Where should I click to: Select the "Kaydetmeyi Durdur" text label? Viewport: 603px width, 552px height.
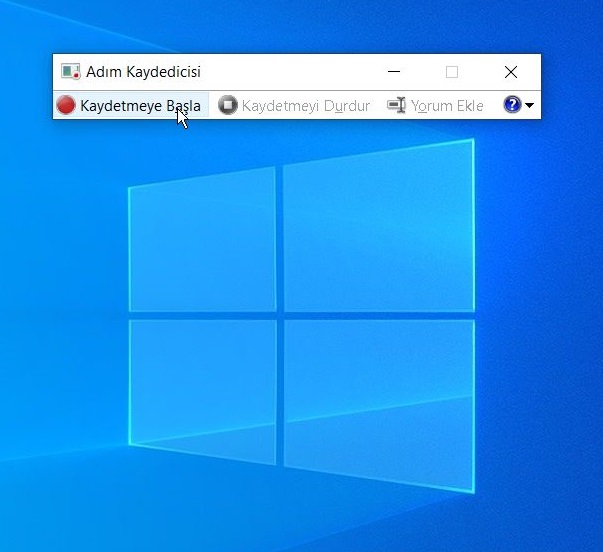[x=306, y=106]
